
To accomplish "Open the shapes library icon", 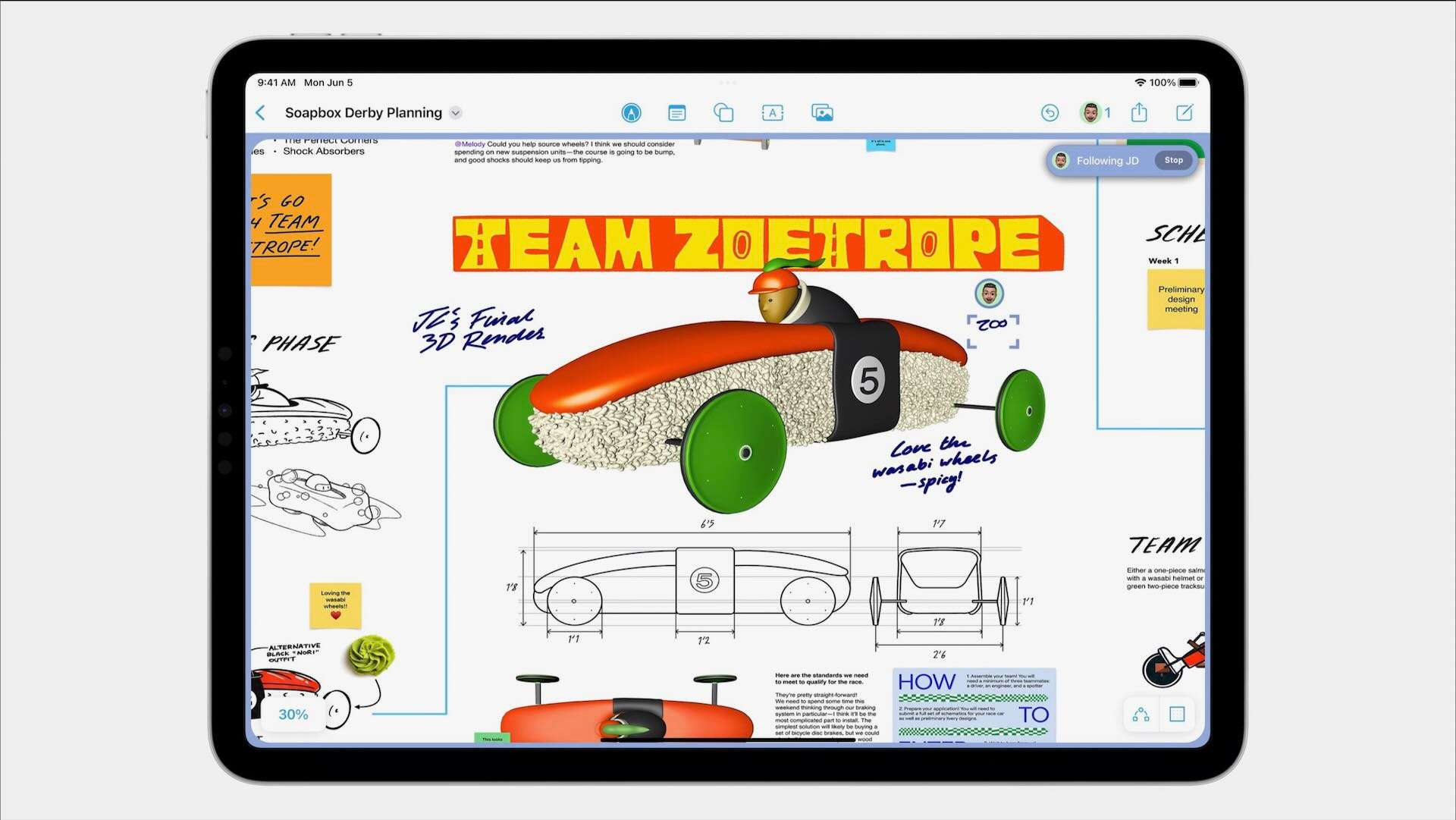I will point(723,113).
